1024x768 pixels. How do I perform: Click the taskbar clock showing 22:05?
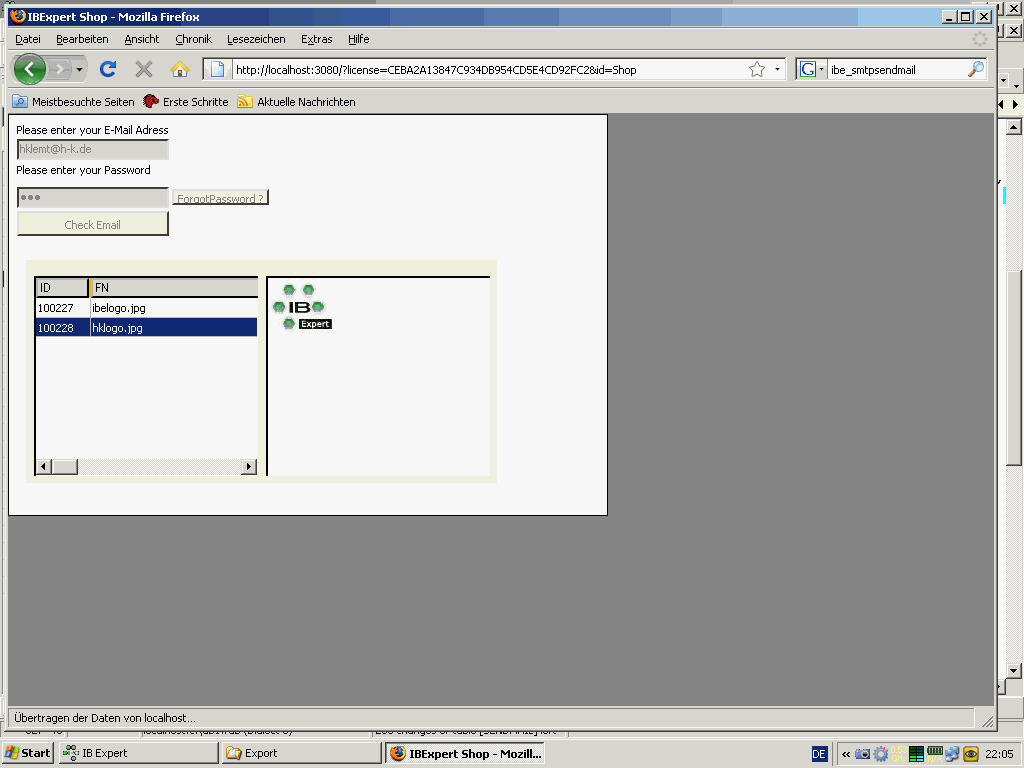[999, 754]
